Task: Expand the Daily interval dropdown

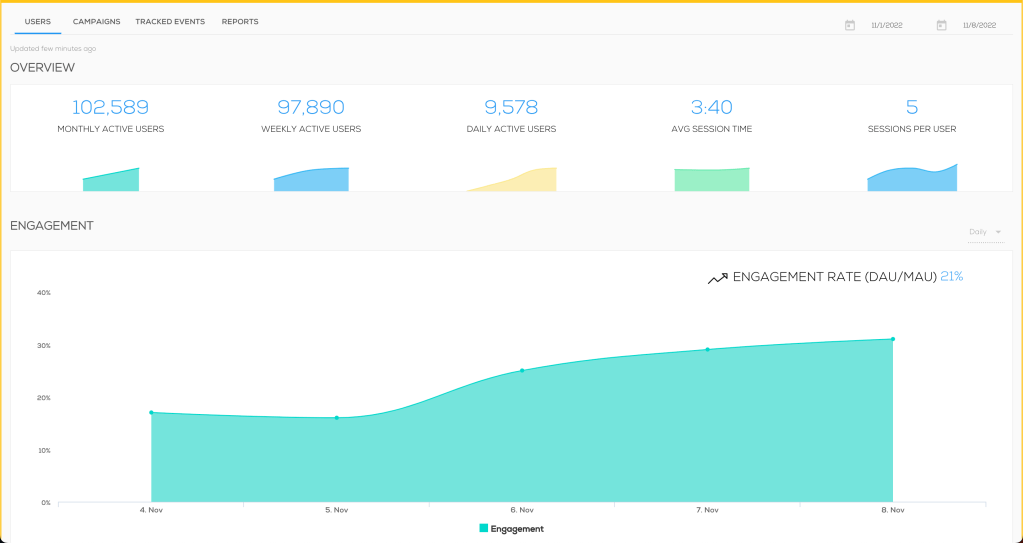Action: [984, 232]
